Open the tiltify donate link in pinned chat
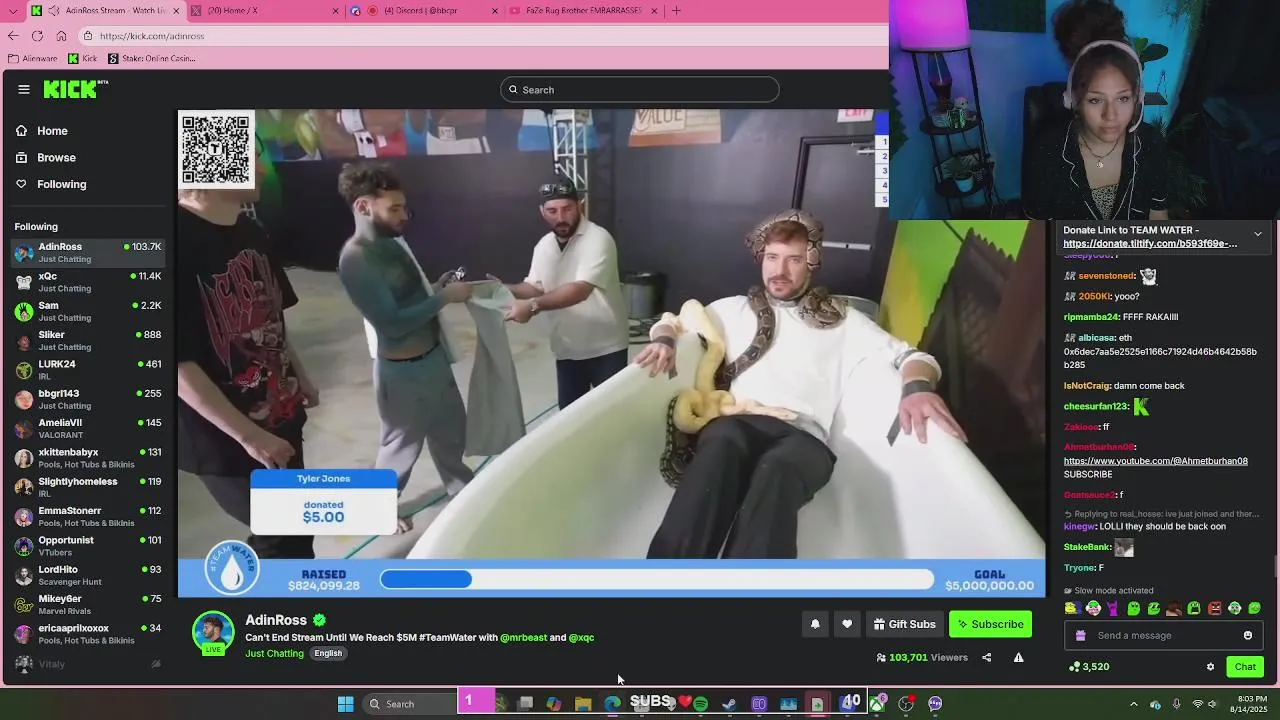Screen dimensions: 1280x720 point(1149,243)
